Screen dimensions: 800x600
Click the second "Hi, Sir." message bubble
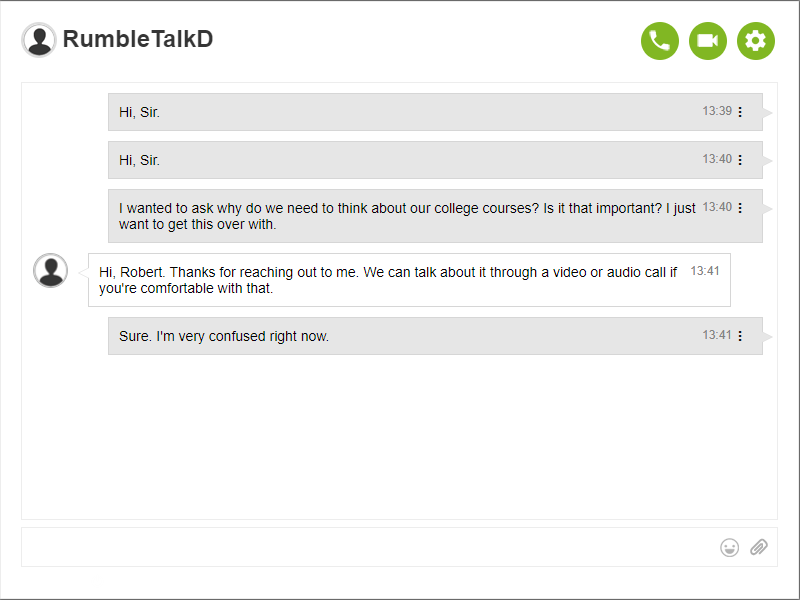pos(400,160)
